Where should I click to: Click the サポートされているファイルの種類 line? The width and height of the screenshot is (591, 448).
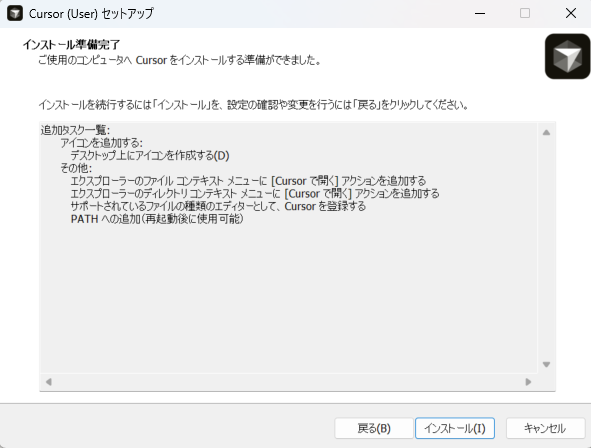pos(218,206)
